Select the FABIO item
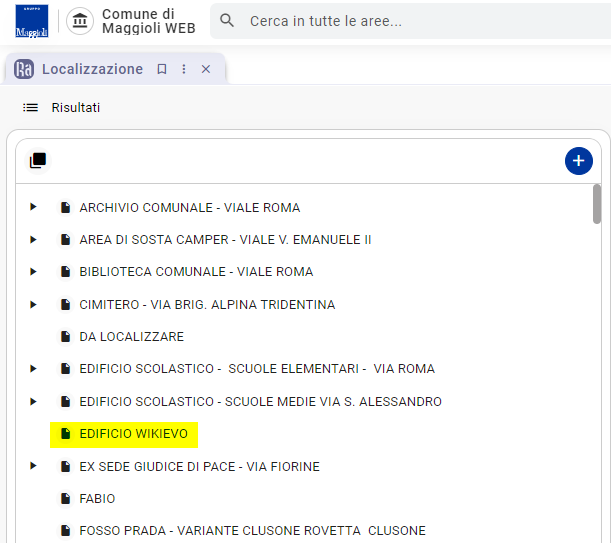This screenshot has height=543, width=611. click(97, 498)
